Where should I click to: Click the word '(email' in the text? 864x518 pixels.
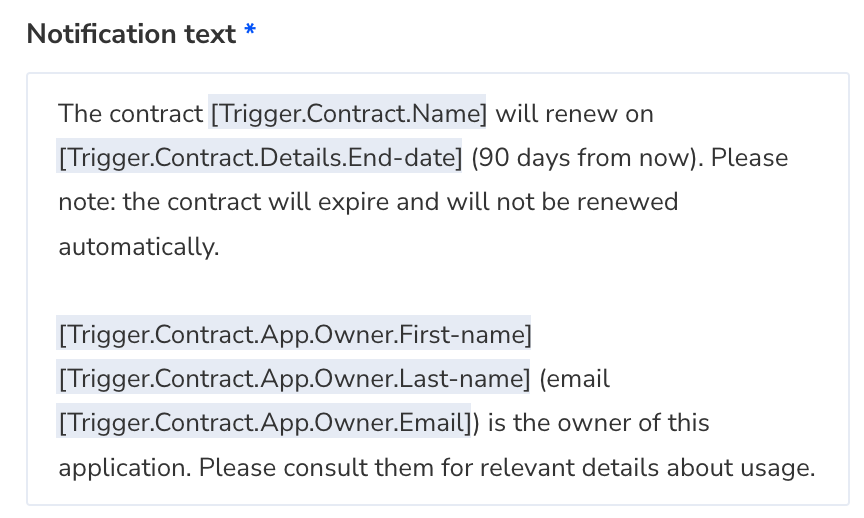point(575,379)
